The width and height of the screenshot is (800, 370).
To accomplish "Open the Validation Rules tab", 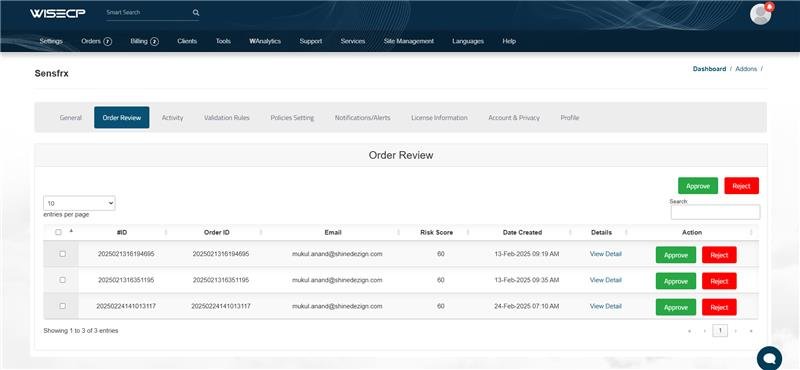I will coord(227,117).
